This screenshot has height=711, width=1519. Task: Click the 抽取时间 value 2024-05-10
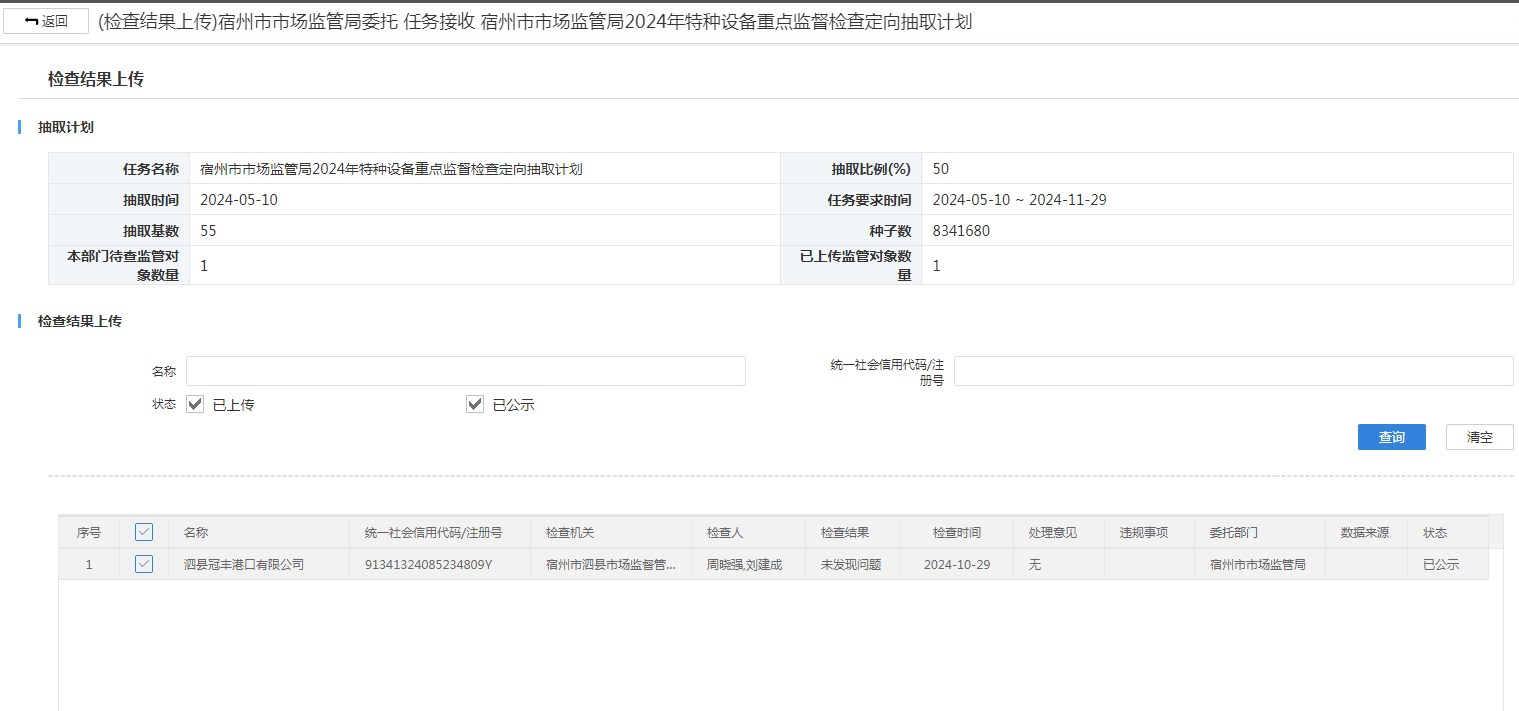pyautogui.click(x=239, y=200)
